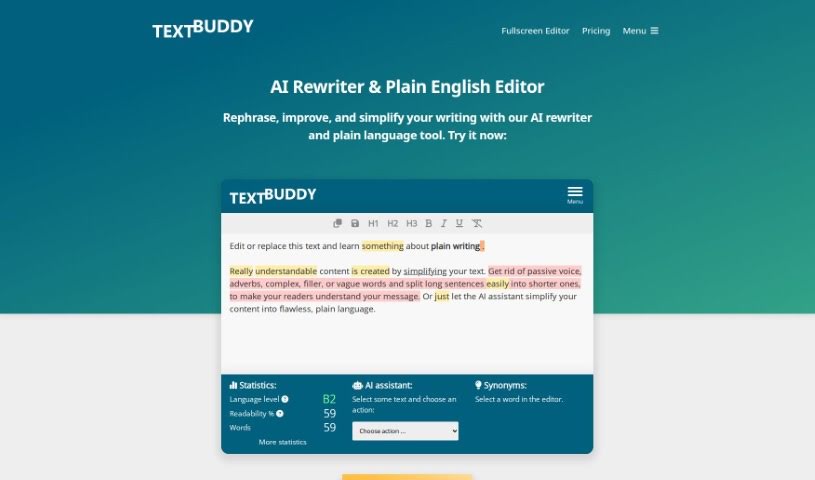Click the AI assistant robot icon
The image size is (815, 480).
click(x=358, y=385)
